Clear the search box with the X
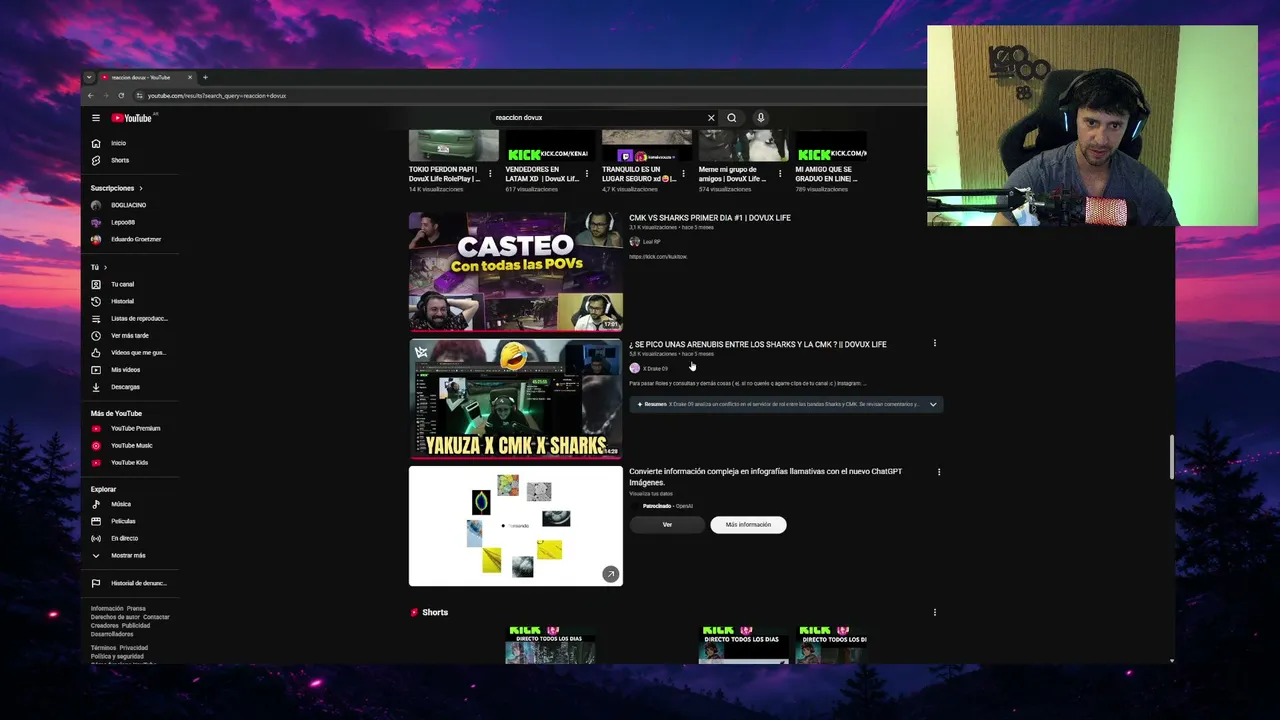The image size is (1280, 720). (711, 118)
